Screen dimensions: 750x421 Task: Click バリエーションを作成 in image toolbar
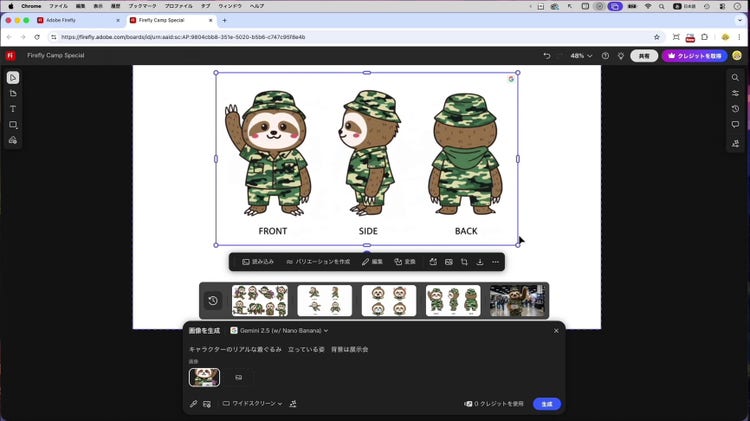coord(318,262)
